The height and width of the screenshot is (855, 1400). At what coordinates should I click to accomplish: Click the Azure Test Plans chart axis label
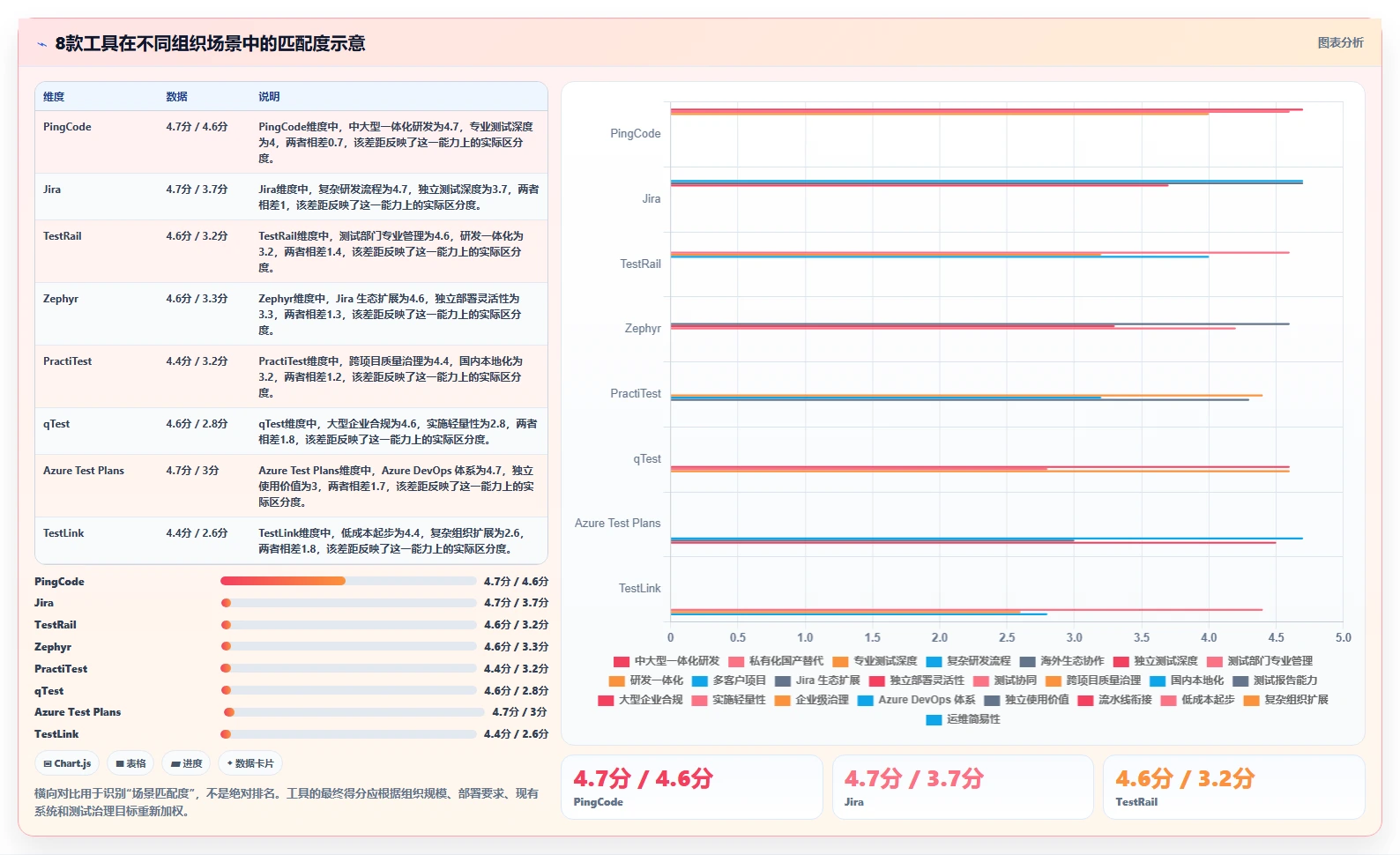(x=617, y=524)
